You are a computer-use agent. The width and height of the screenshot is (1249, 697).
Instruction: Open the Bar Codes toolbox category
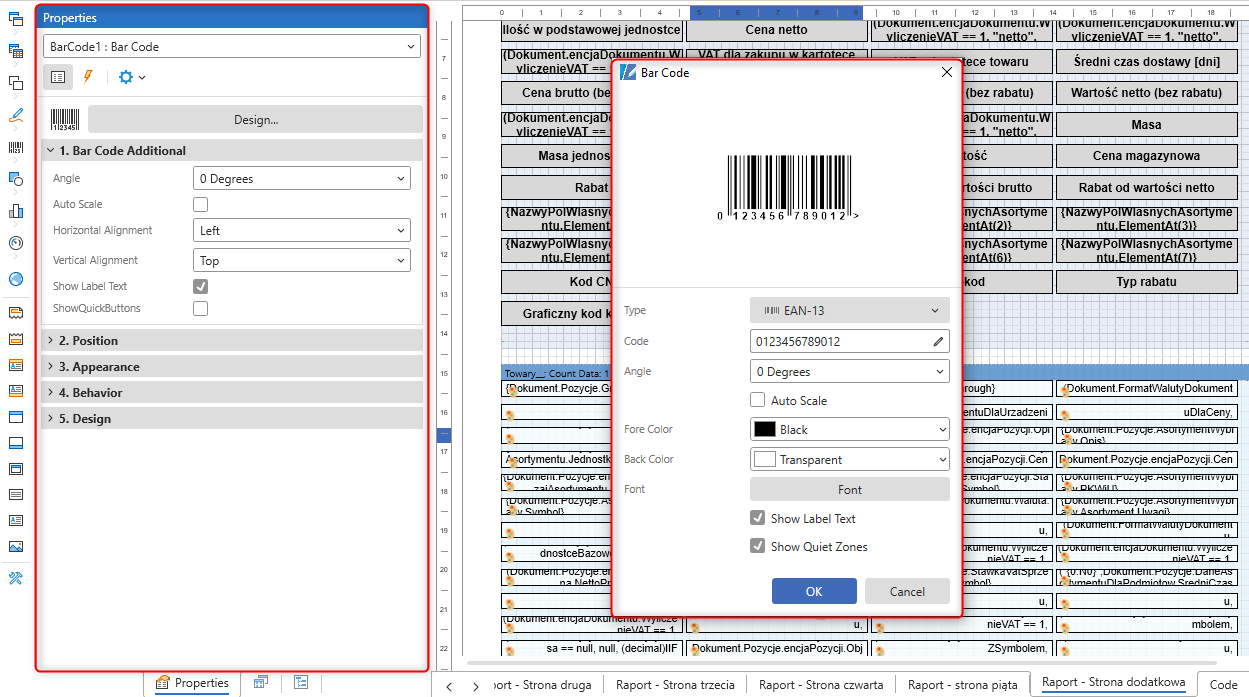tap(16, 147)
